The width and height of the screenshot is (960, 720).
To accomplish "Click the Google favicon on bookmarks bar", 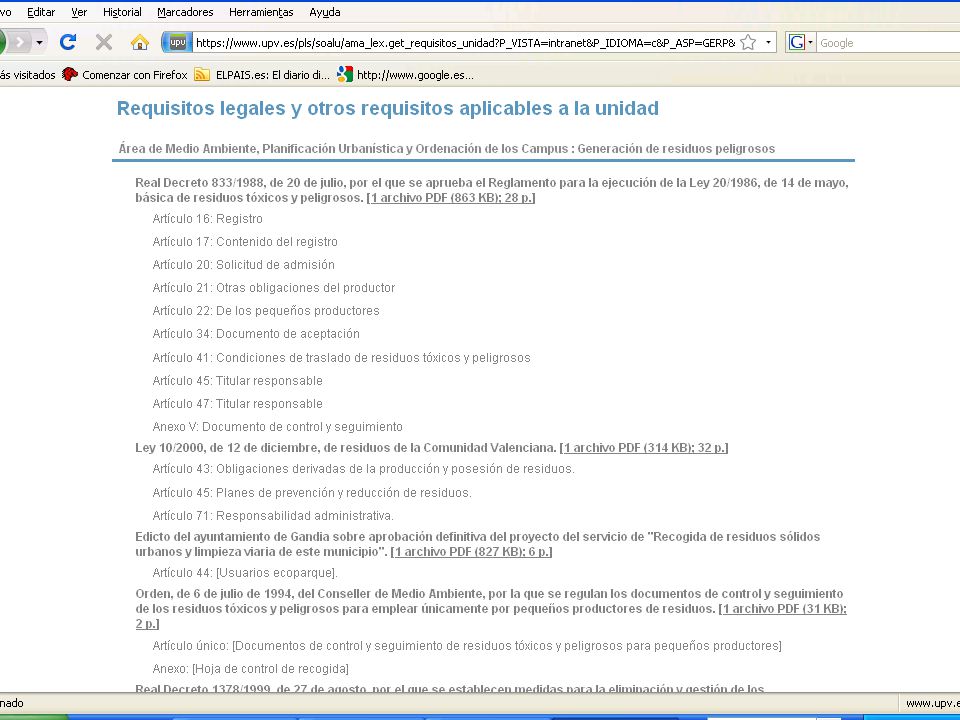I will (345, 75).
